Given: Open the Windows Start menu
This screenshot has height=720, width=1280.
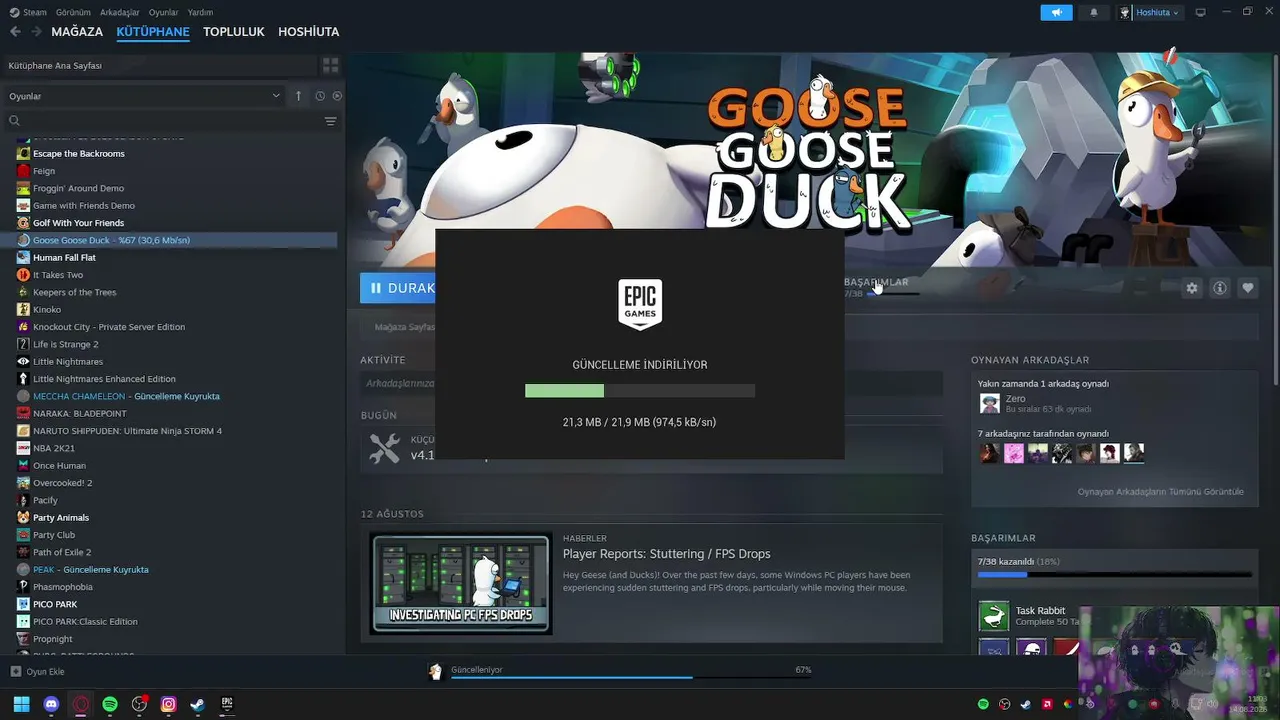Looking at the screenshot, I should [x=21, y=704].
